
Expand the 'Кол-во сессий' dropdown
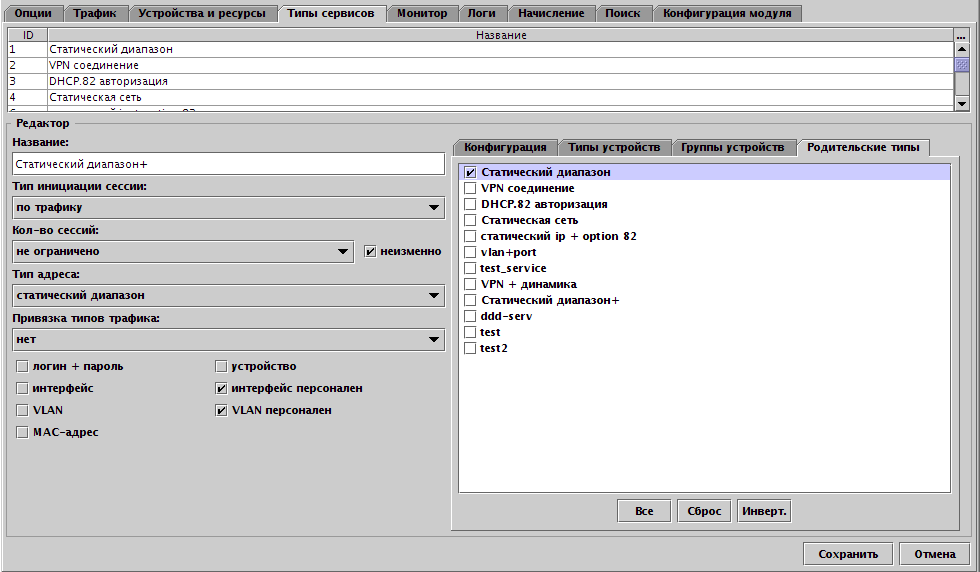pos(183,251)
